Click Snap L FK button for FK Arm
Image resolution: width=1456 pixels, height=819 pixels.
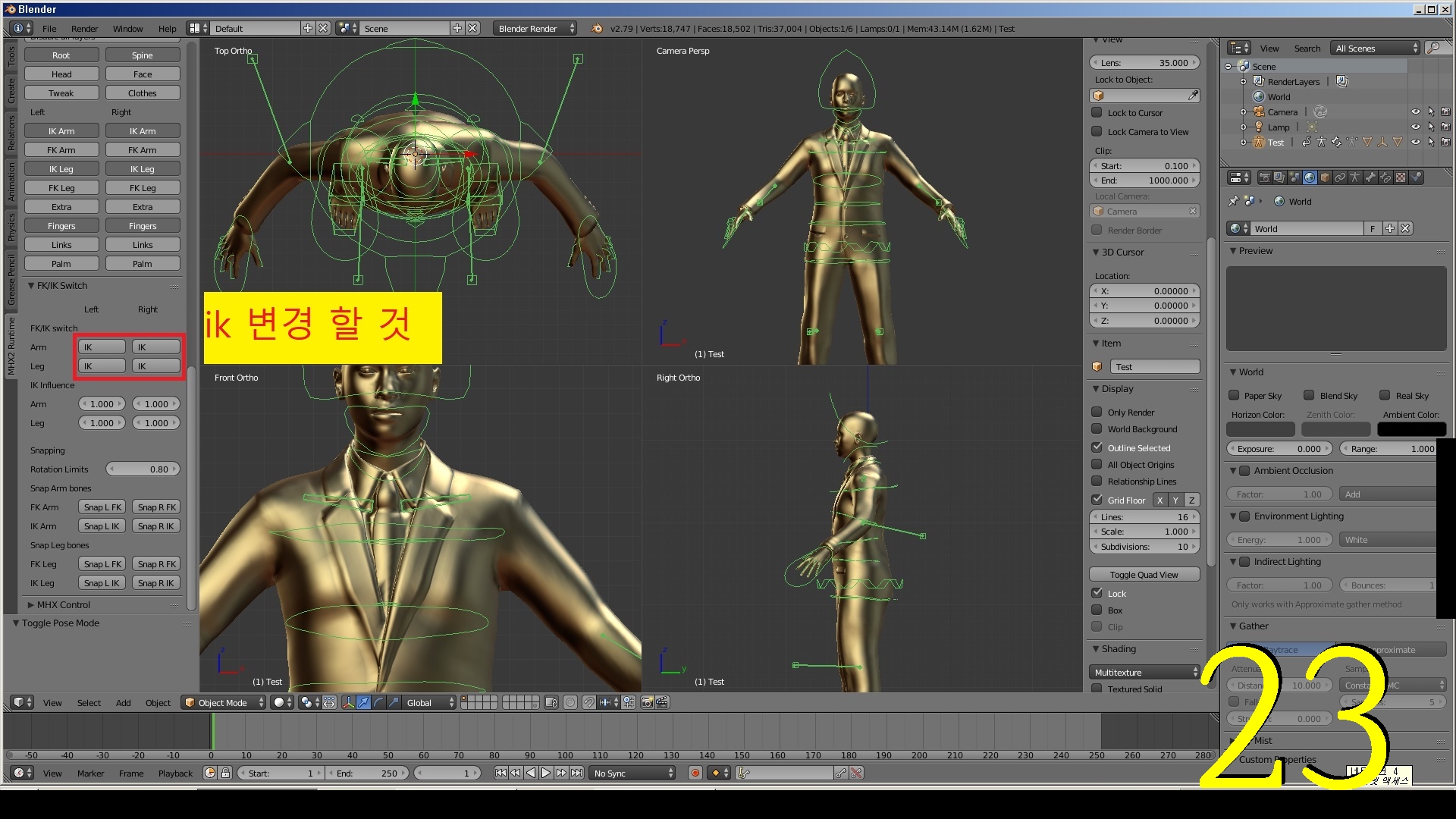click(x=102, y=507)
